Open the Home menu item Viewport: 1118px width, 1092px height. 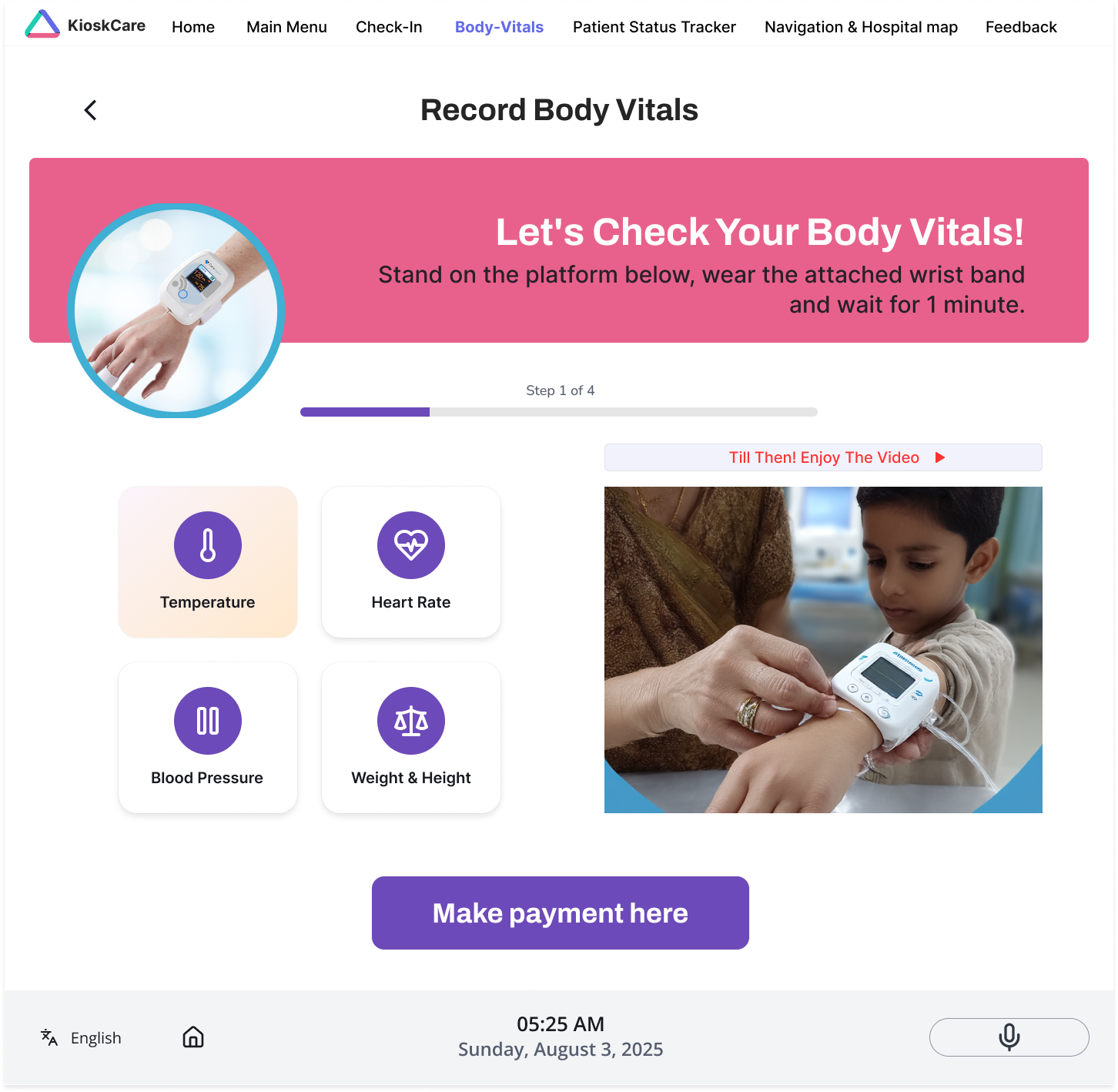click(x=193, y=27)
